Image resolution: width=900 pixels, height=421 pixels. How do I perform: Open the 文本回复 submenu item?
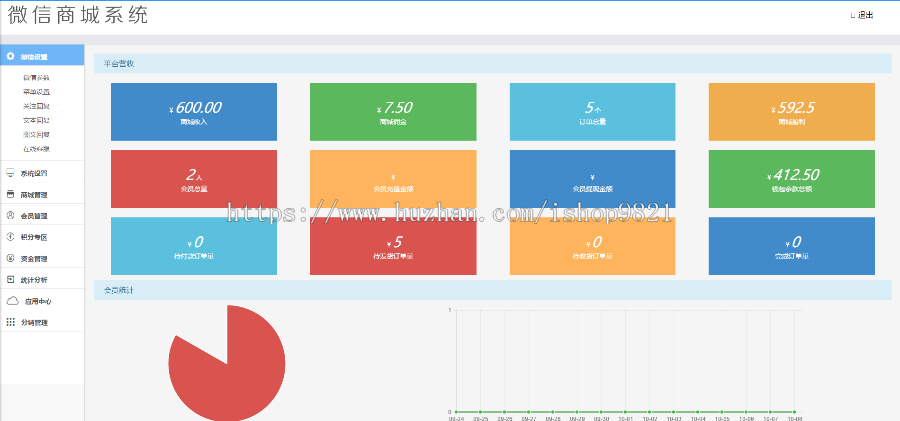coord(36,121)
